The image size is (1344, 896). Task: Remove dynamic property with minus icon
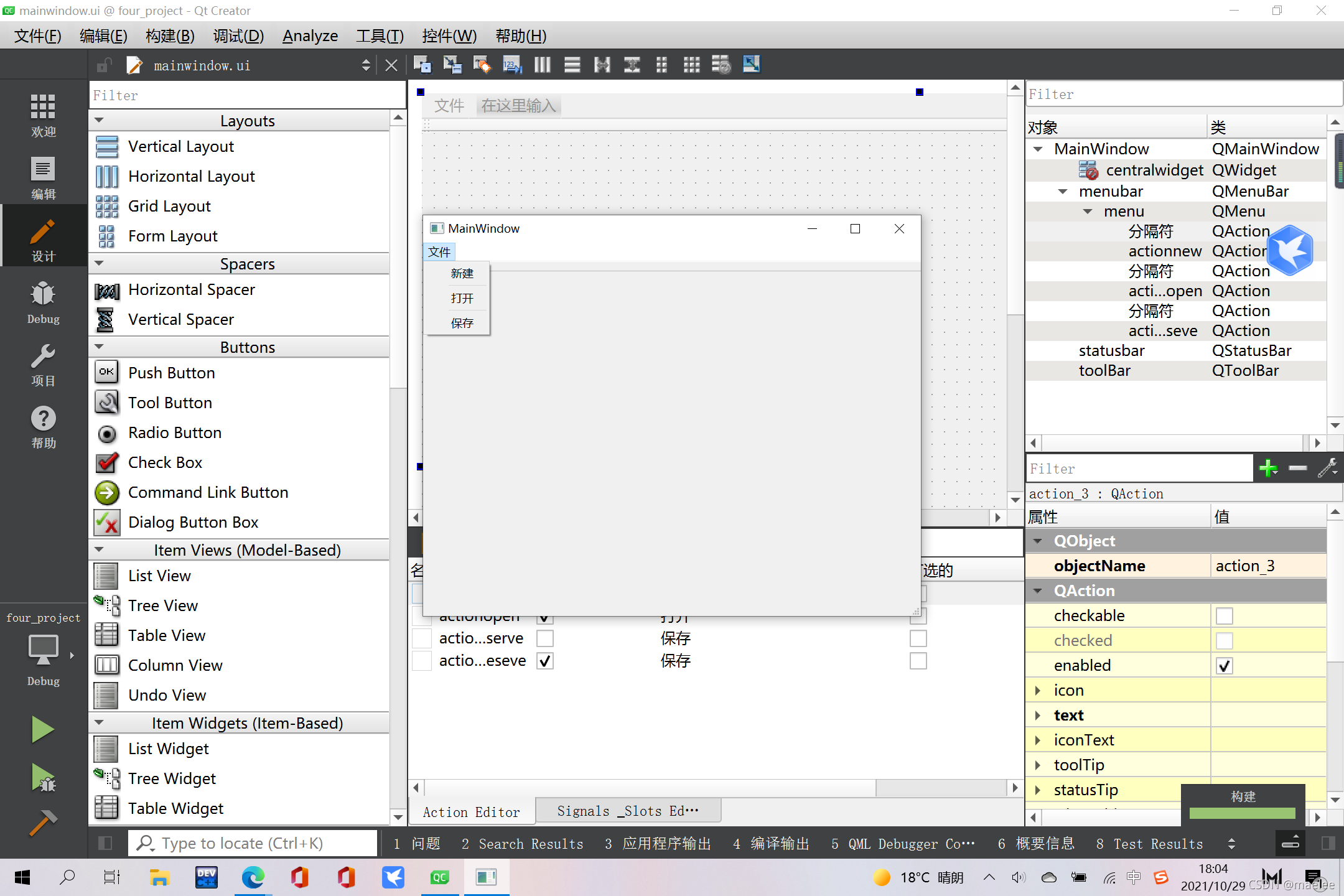(x=1297, y=468)
